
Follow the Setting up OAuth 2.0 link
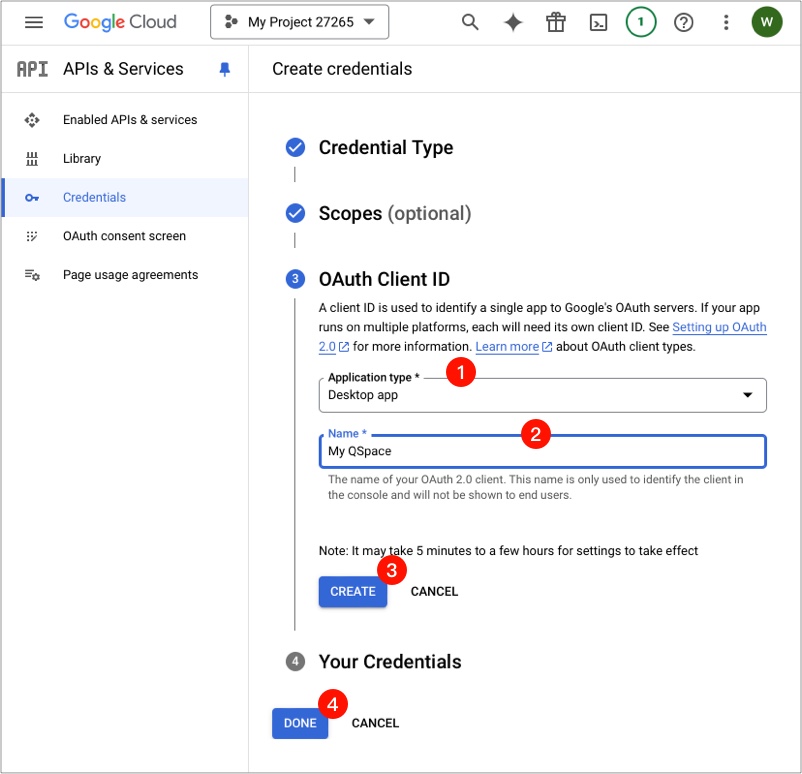[x=719, y=328]
